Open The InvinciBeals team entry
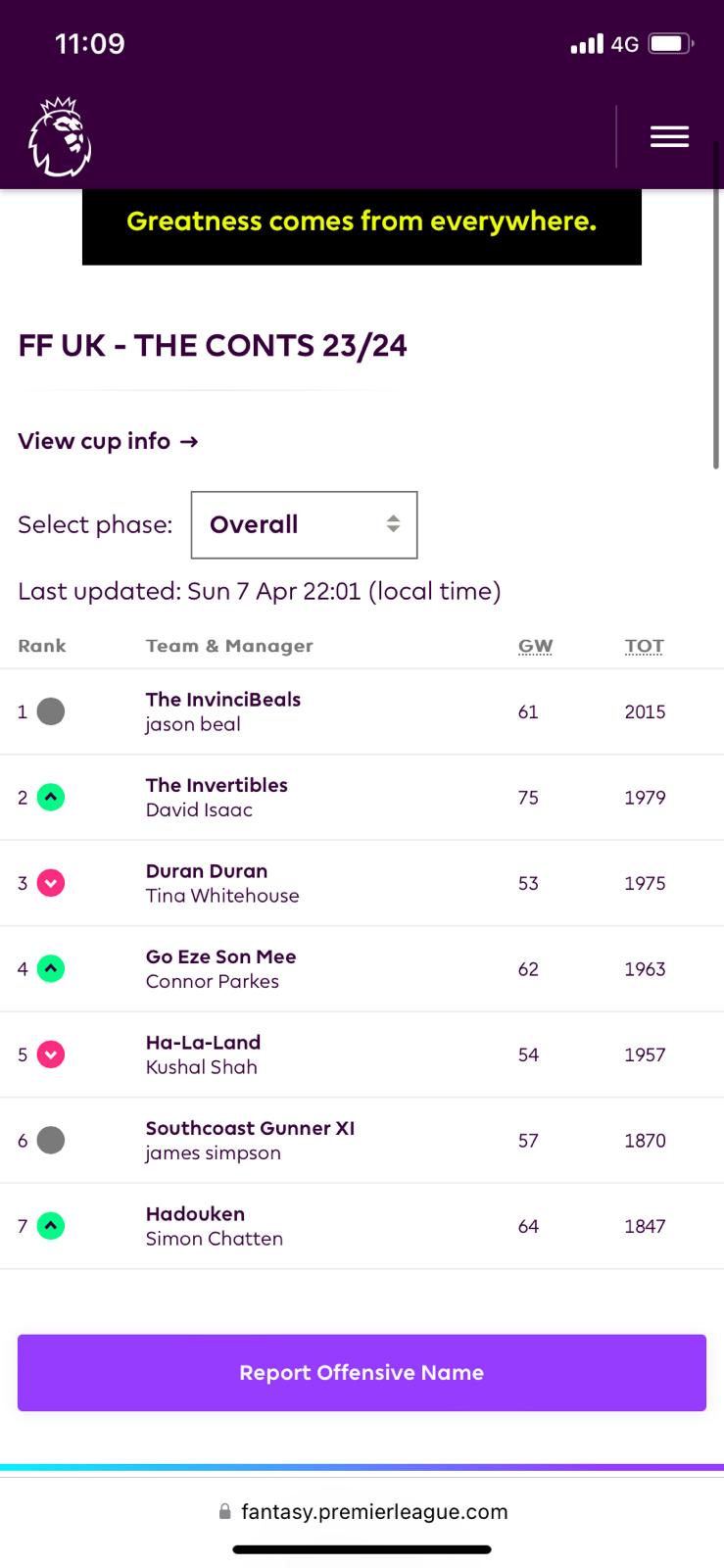 222,700
